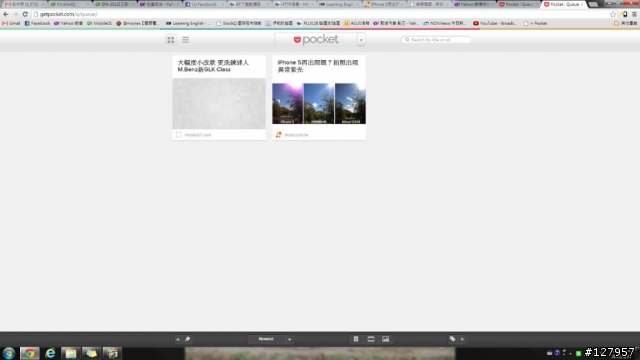This screenshot has width=640, height=360.
Task: Open Facebook bookmark in bookmarks bar
Action: click(37, 23)
